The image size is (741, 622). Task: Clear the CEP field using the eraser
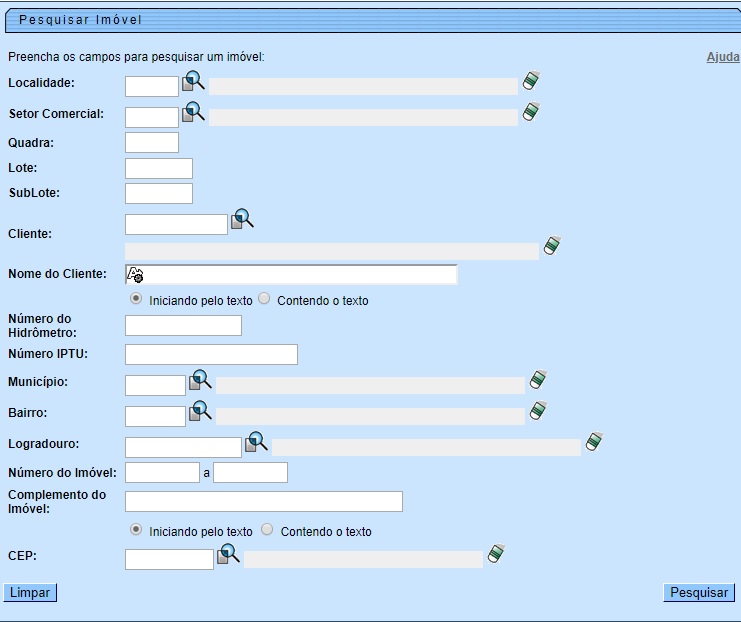[497, 554]
